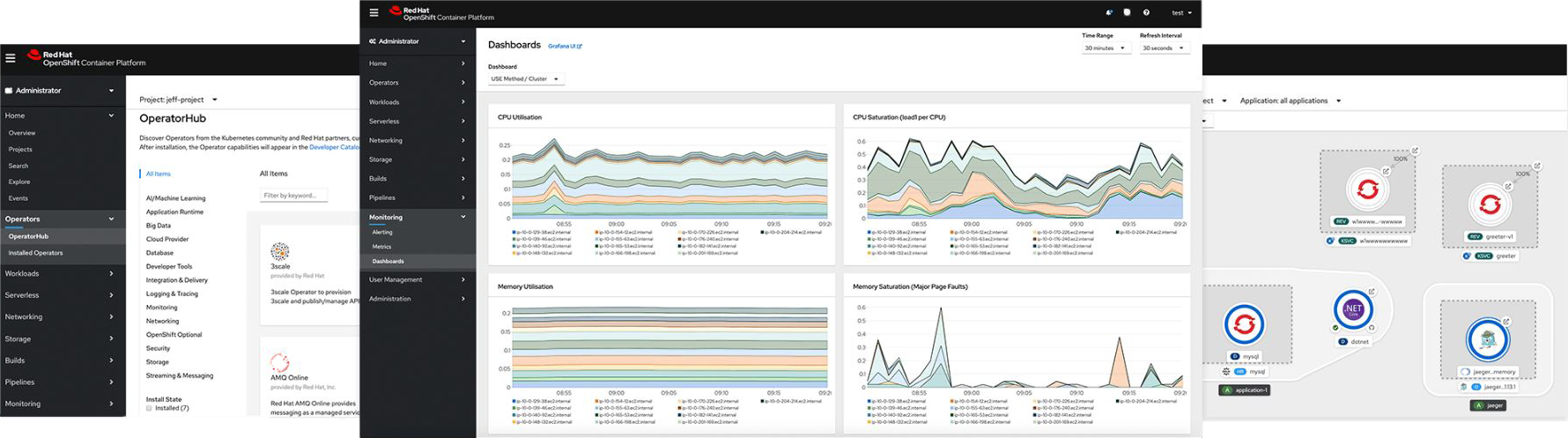This screenshot has height=438, width=1568.
Task: Click AMQ Online operator logo
Action: point(280,362)
